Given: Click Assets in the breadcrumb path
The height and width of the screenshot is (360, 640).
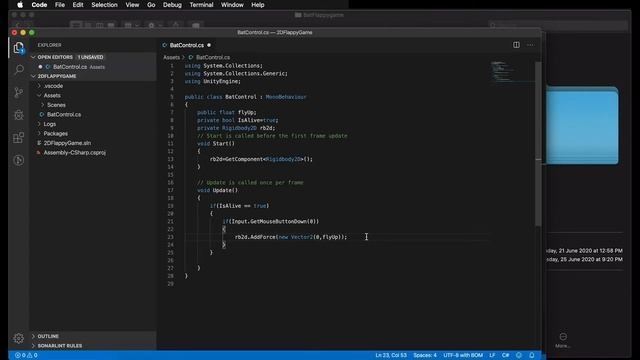Looking at the screenshot, I should point(171,58).
